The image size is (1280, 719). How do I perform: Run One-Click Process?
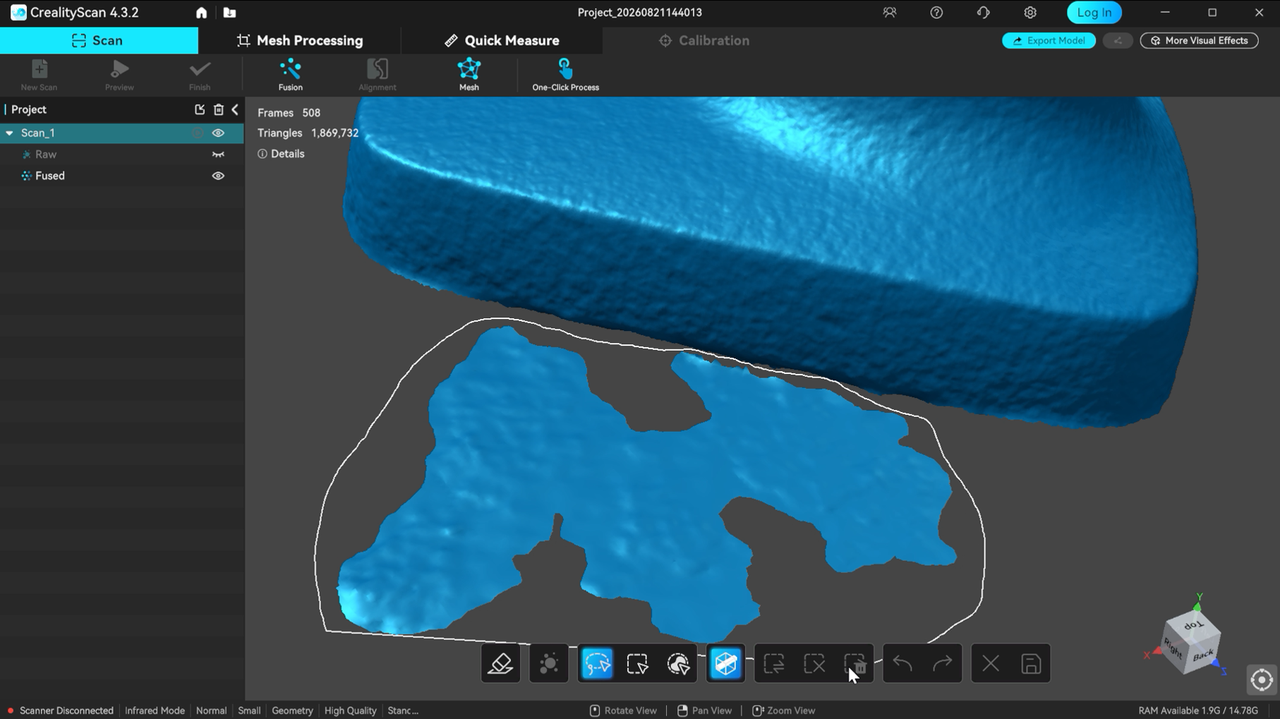point(566,75)
